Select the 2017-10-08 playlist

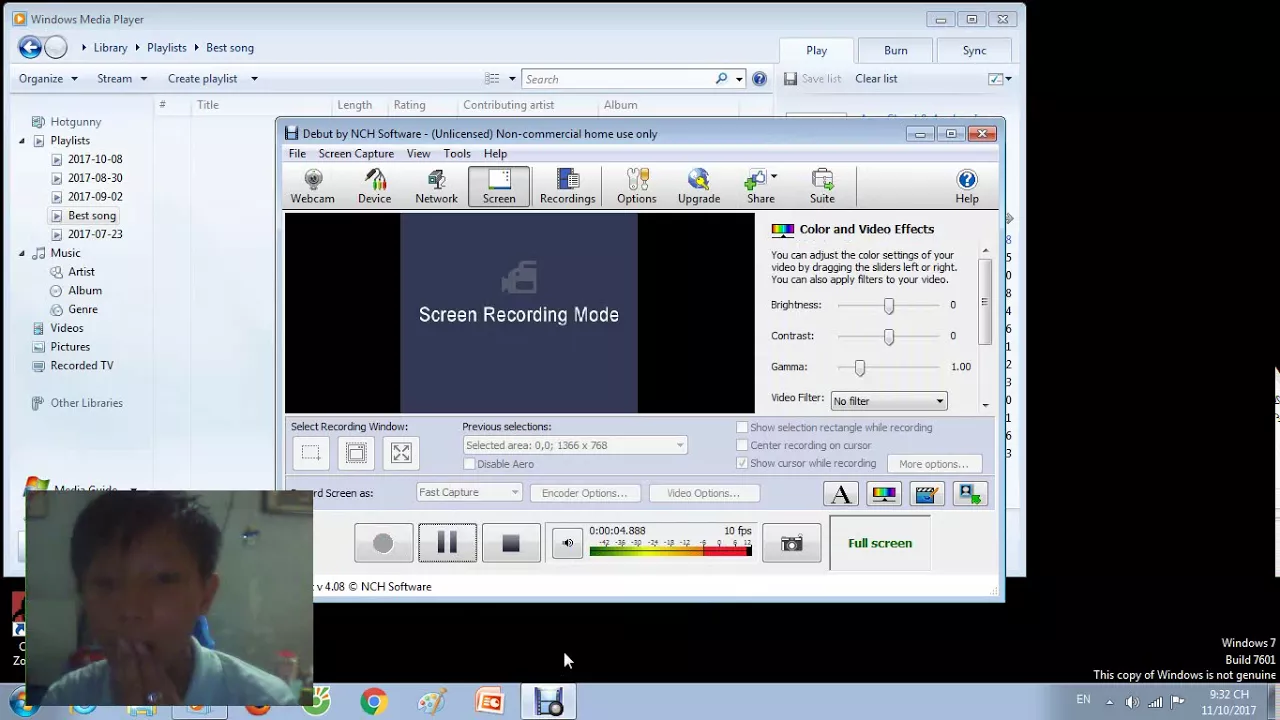pos(95,159)
